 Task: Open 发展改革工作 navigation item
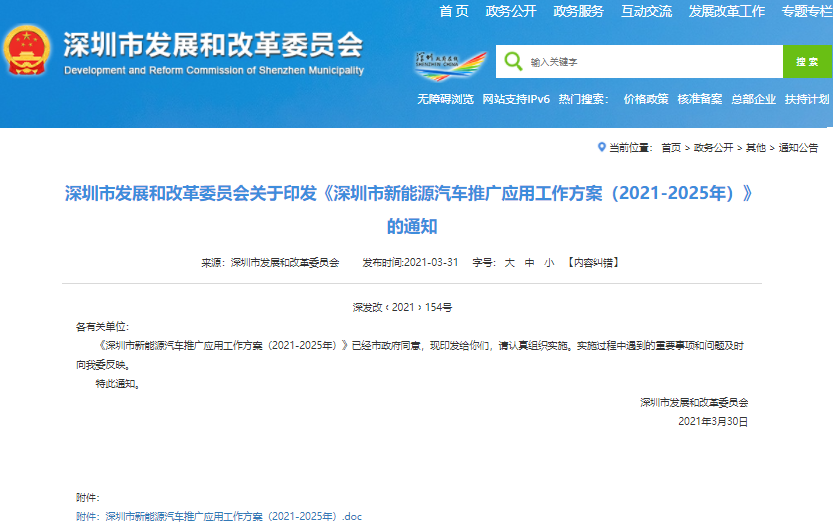pos(727,11)
